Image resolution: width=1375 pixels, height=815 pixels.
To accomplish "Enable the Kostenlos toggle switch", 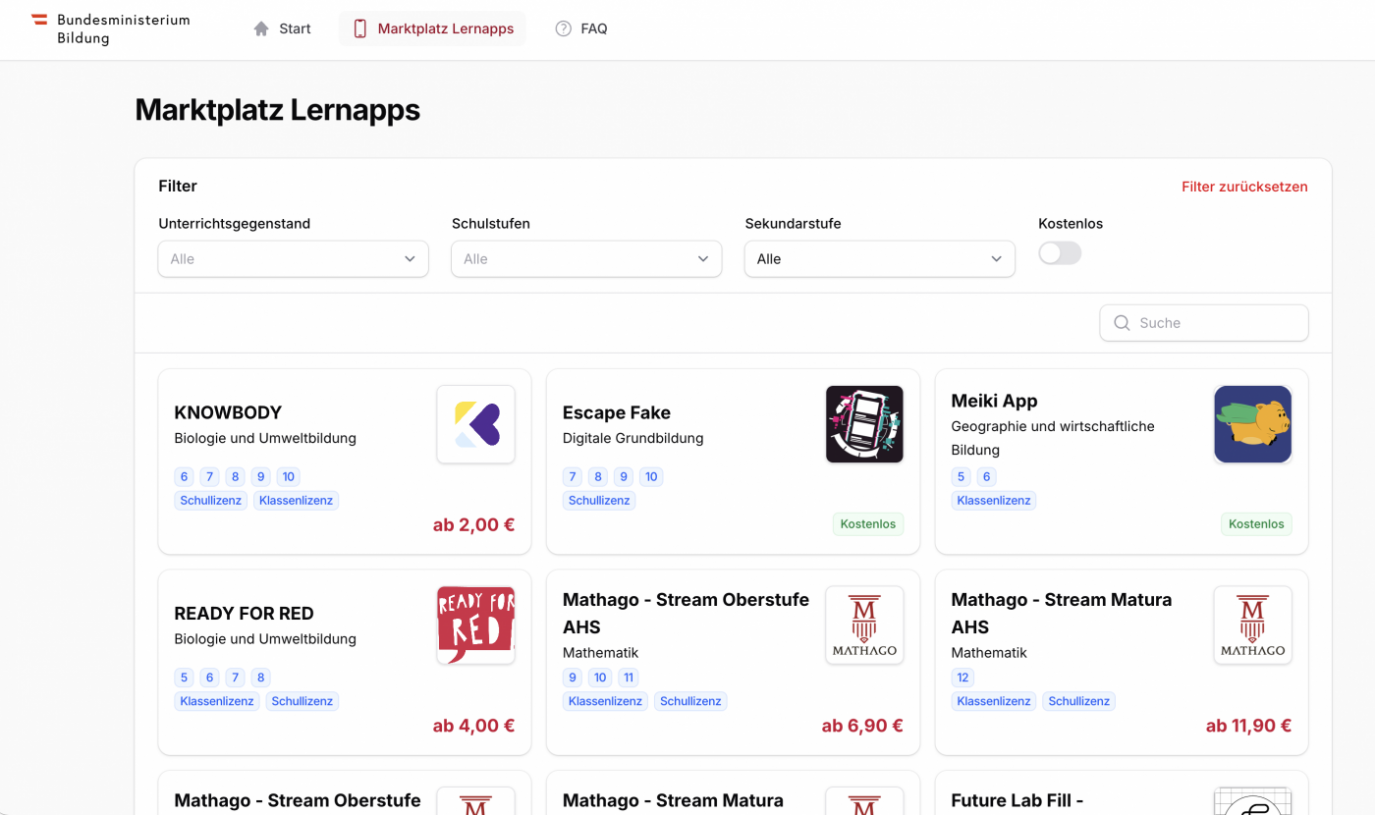I will 1059,254.
